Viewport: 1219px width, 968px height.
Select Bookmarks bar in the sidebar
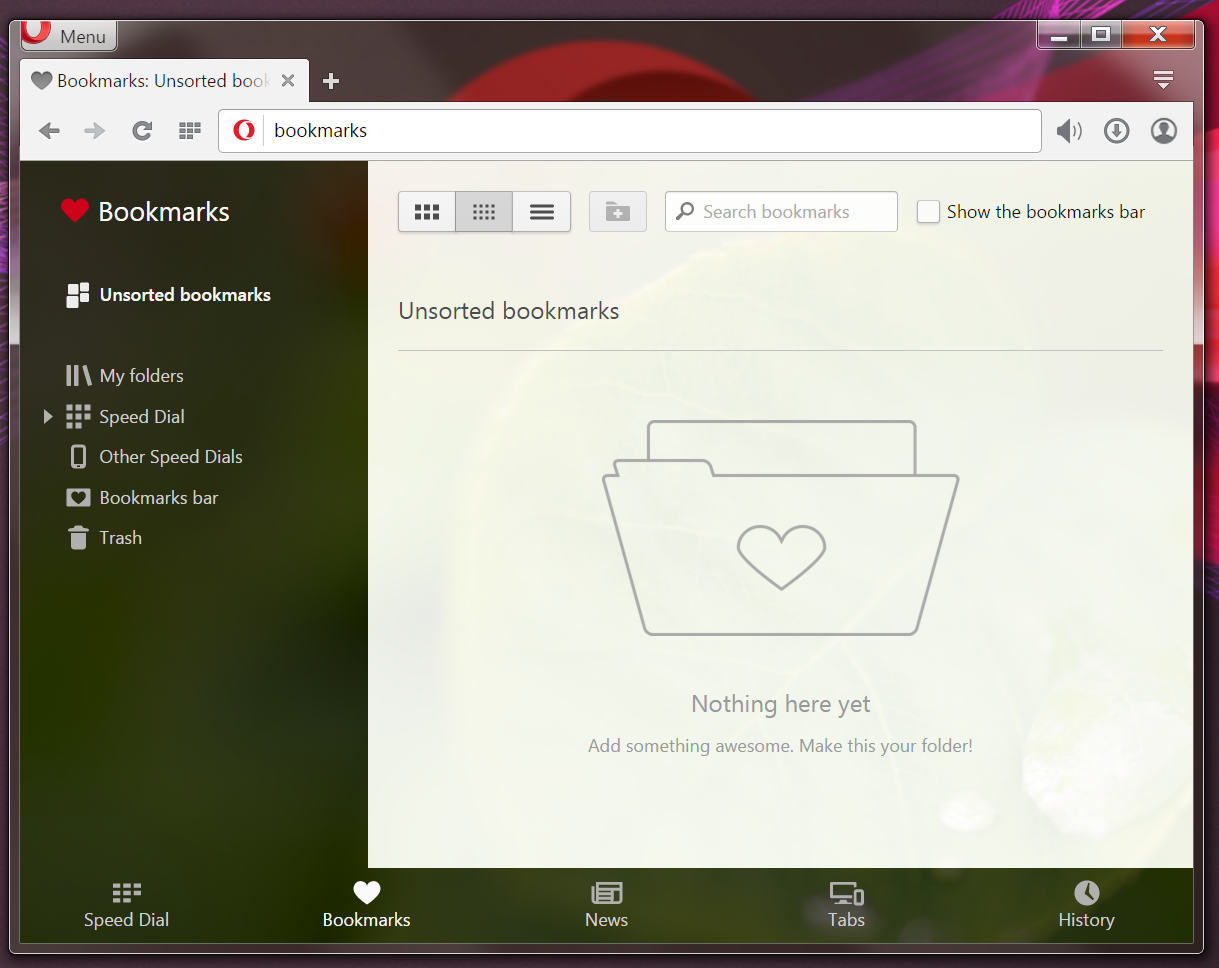[158, 498]
